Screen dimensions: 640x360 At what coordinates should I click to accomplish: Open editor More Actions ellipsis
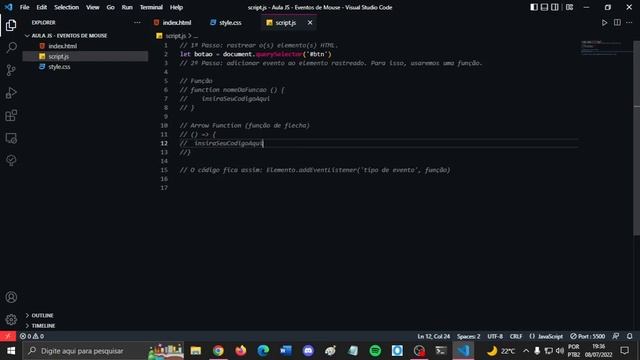(629, 22)
